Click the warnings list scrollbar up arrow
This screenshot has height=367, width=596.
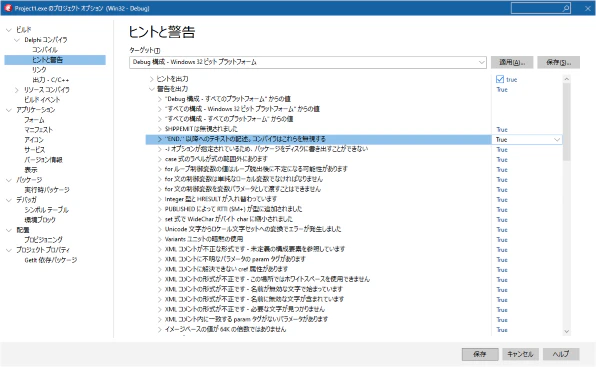tap(566, 79)
